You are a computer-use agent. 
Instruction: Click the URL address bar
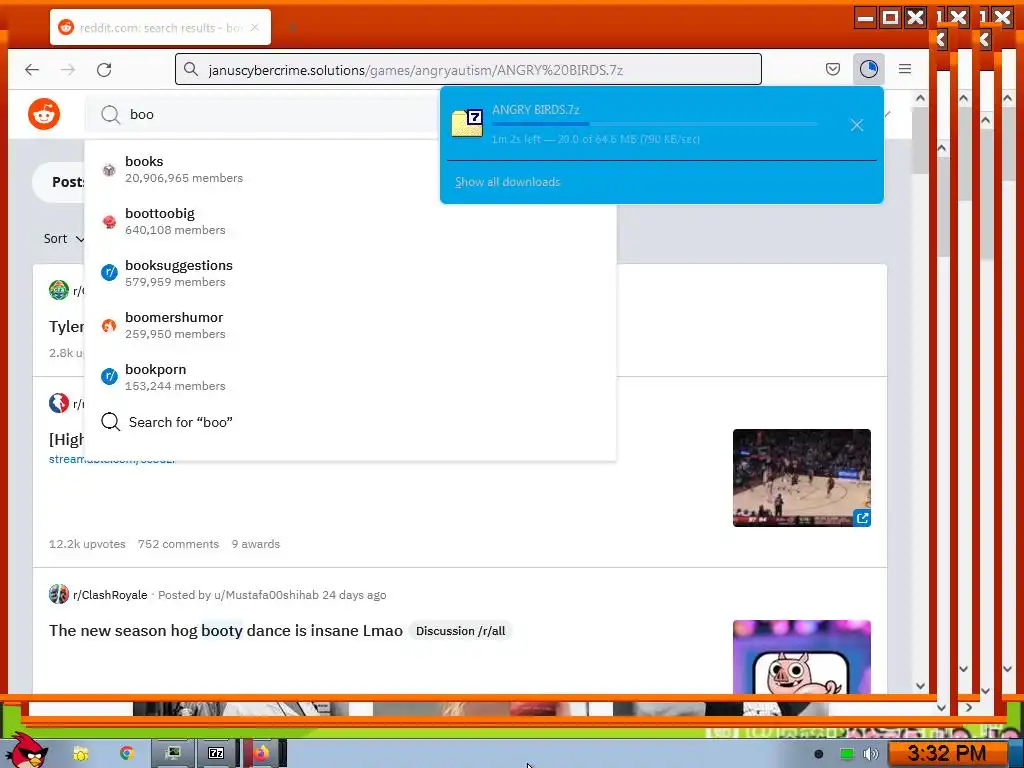tap(468, 69)
